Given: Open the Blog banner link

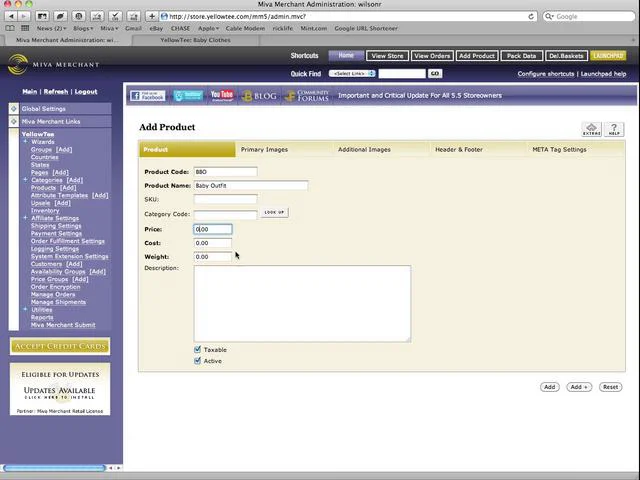Looking at the screenshot, I should [259, 96].
